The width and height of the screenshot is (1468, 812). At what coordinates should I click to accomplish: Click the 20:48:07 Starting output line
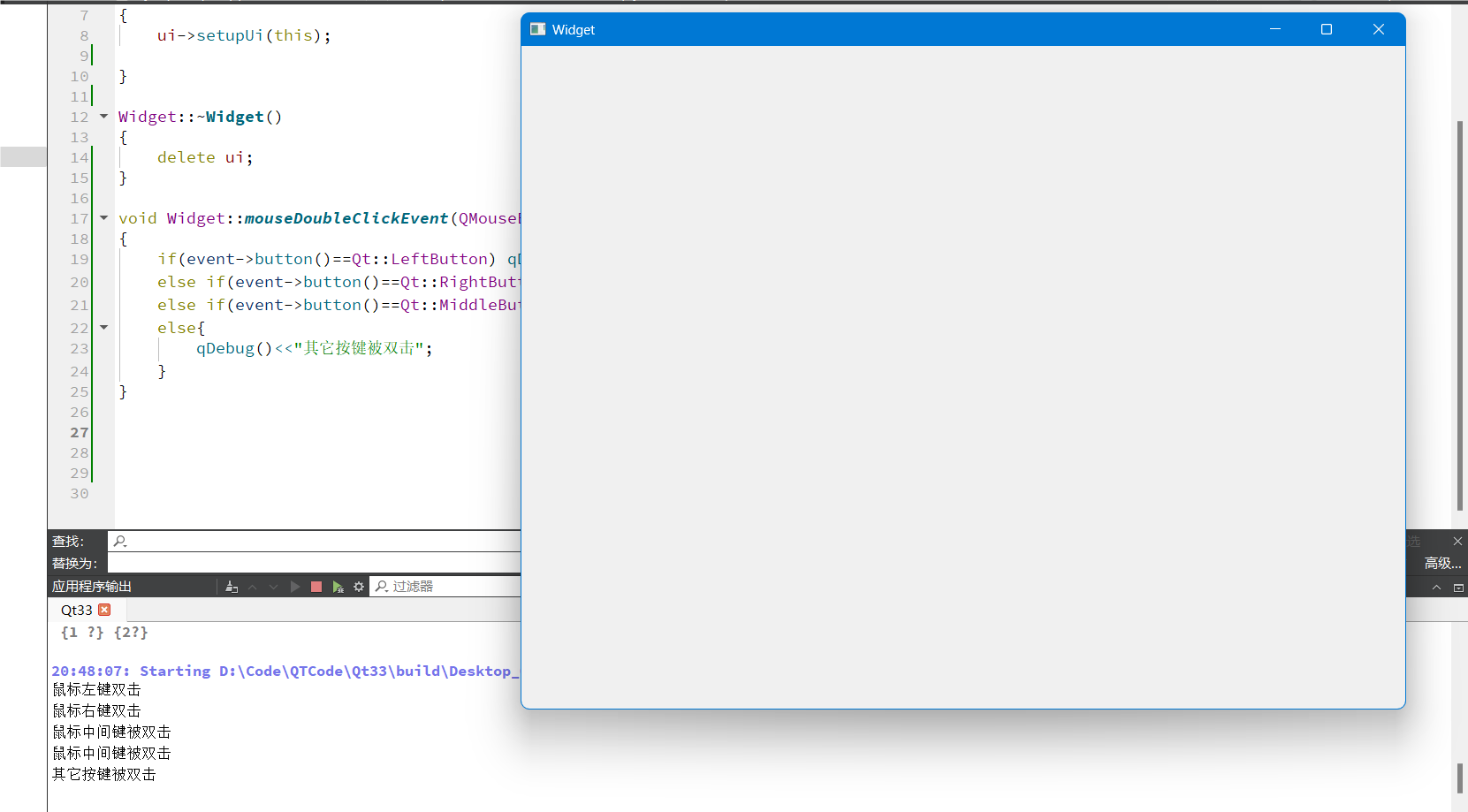coord(285,672)
